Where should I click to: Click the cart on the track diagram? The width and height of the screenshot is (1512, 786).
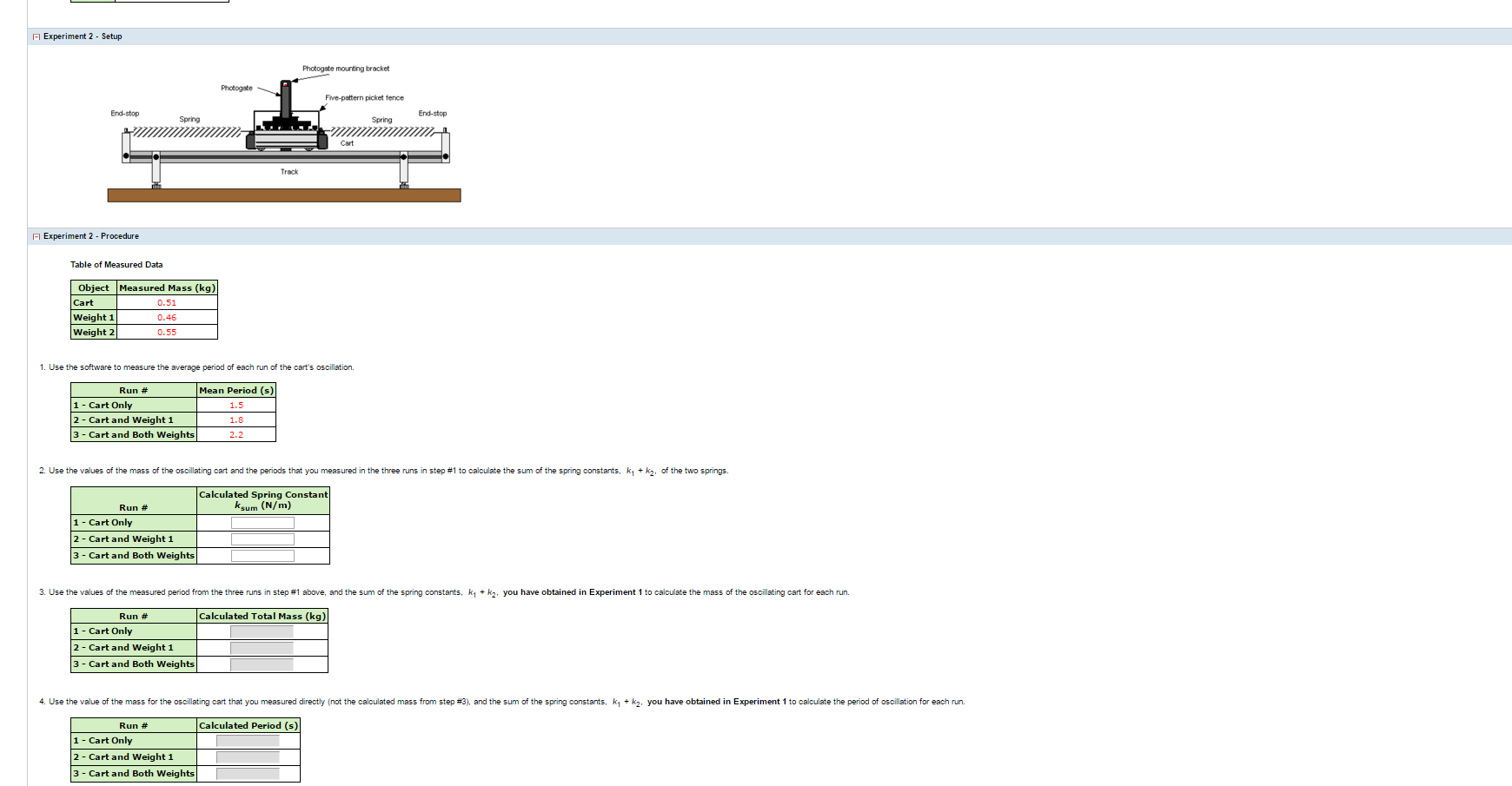coord(285,139)
